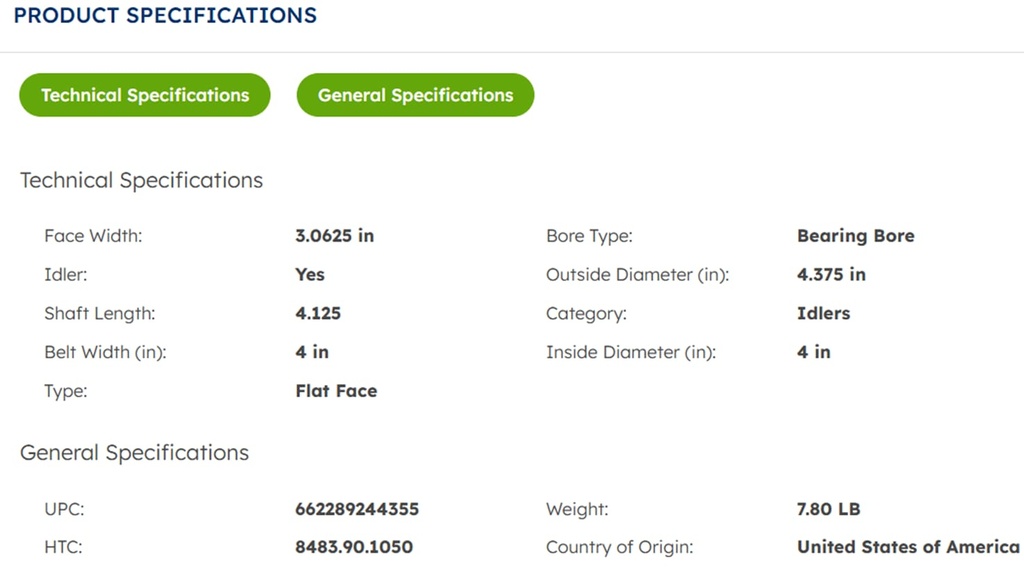Click the Country of Origin label

(x=619, y=547)
